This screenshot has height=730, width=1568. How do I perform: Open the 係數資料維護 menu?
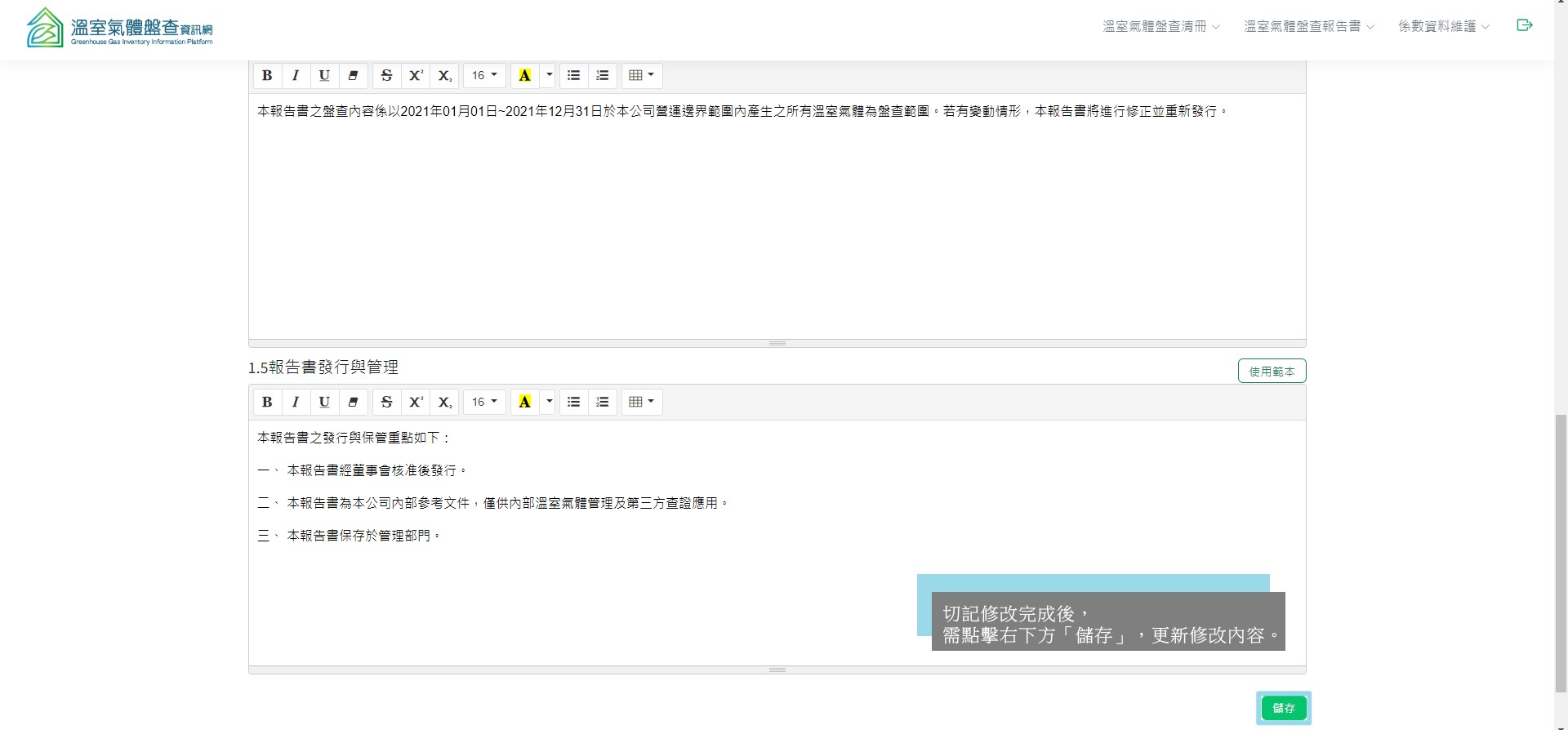(x=1443, y=26)
